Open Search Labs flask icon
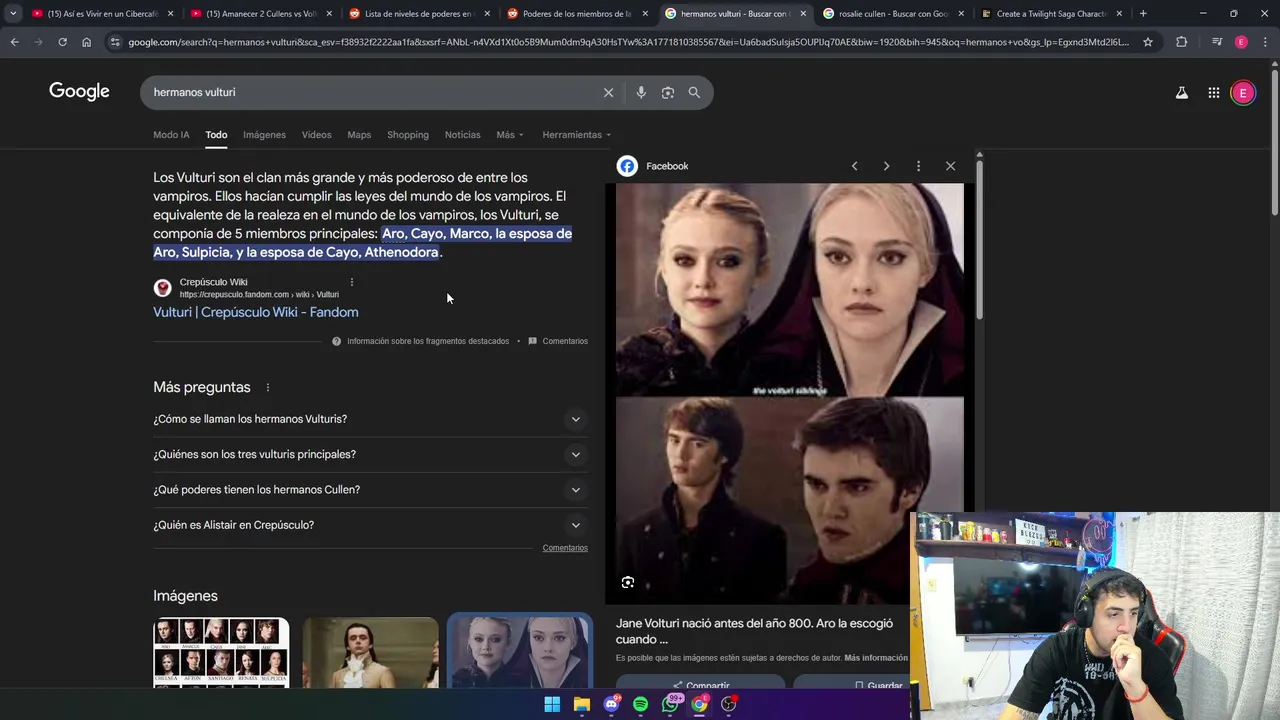Image resolution: width=1280 pixels, height=720 pixels. click(x=1181, y=93)
